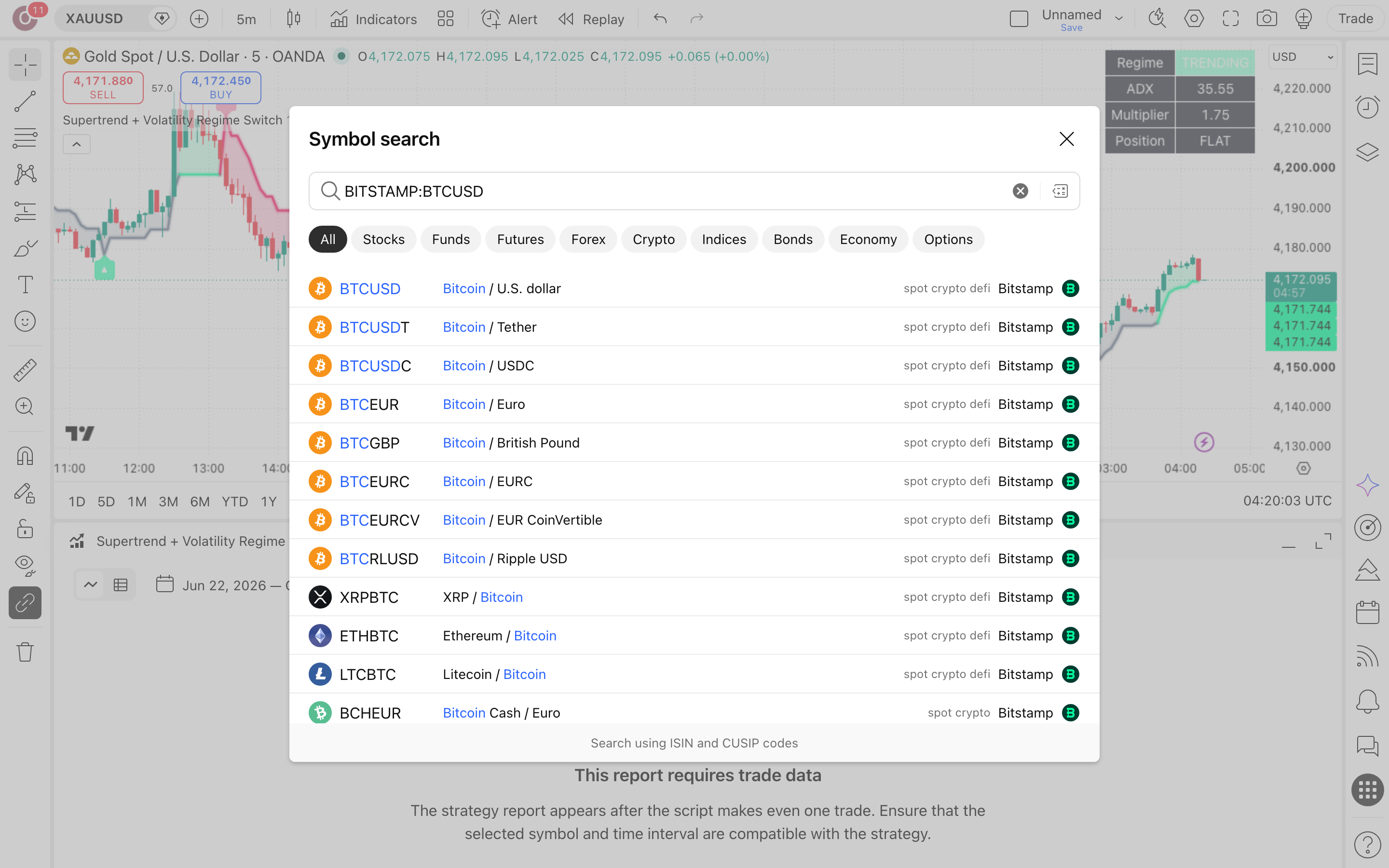Click the 4,172.450 BUY button

[221, 87]
